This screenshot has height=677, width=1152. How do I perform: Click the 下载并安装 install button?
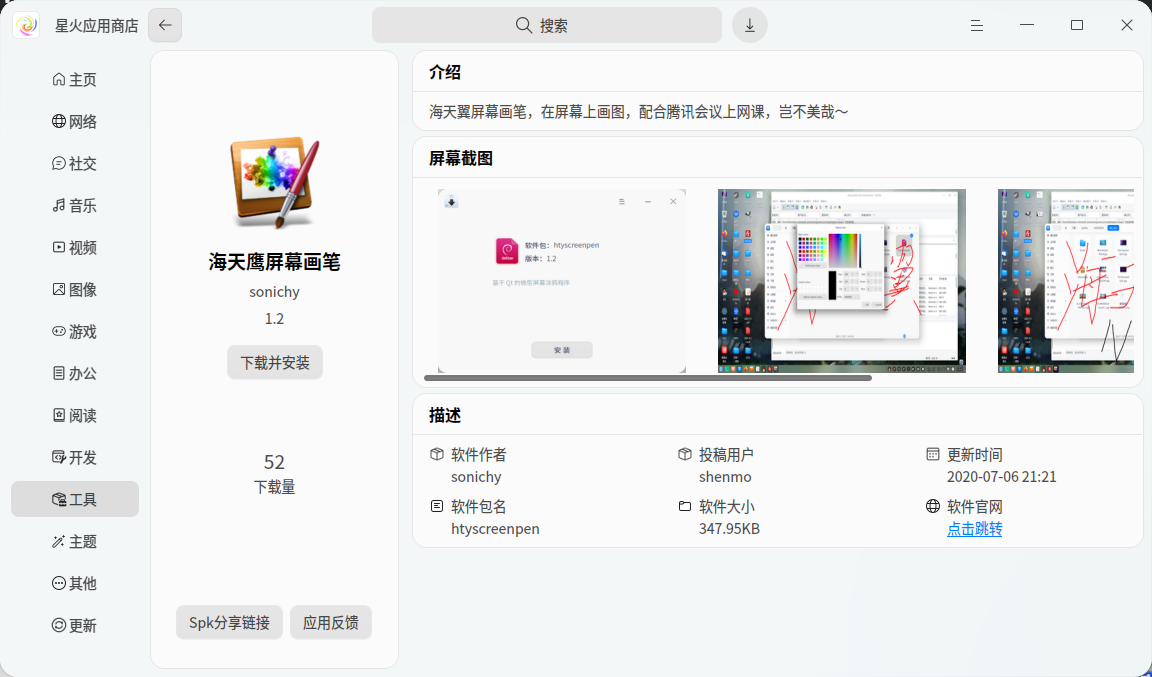pos(275,362)
